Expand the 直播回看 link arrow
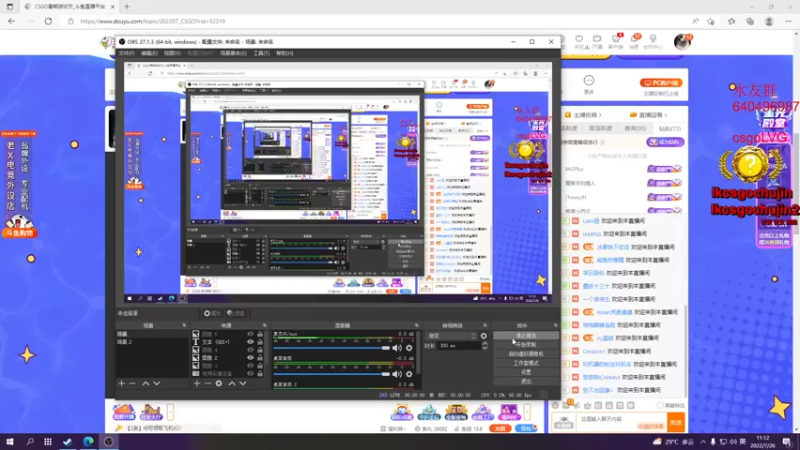 [665, 115]
